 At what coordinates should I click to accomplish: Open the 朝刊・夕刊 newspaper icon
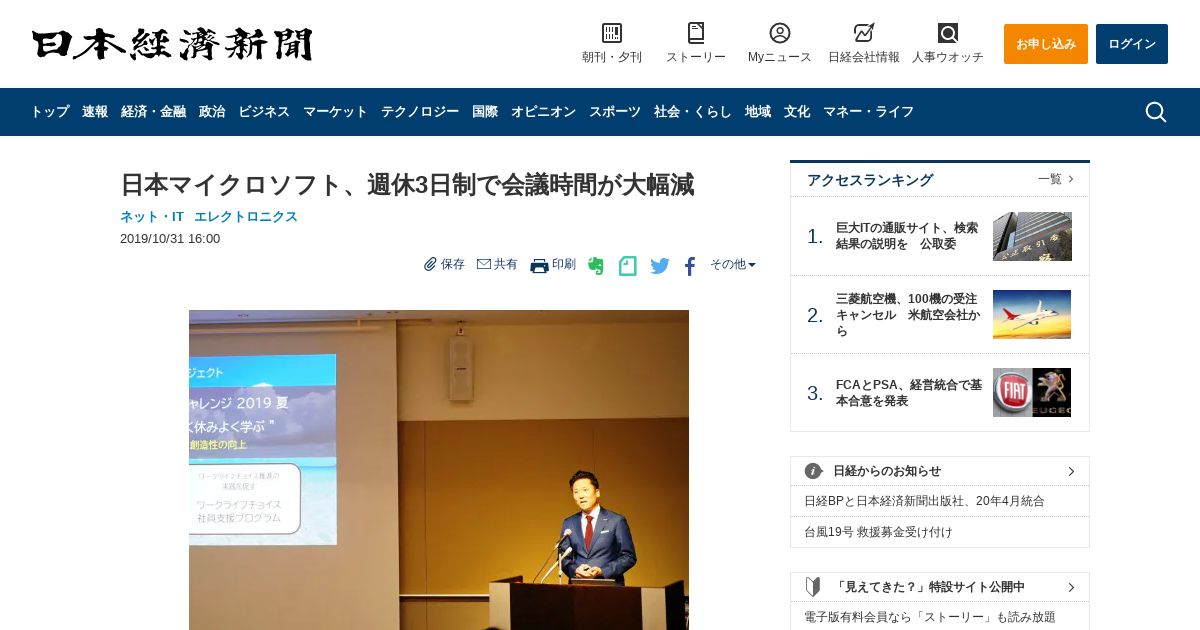(x=612, y=33)
